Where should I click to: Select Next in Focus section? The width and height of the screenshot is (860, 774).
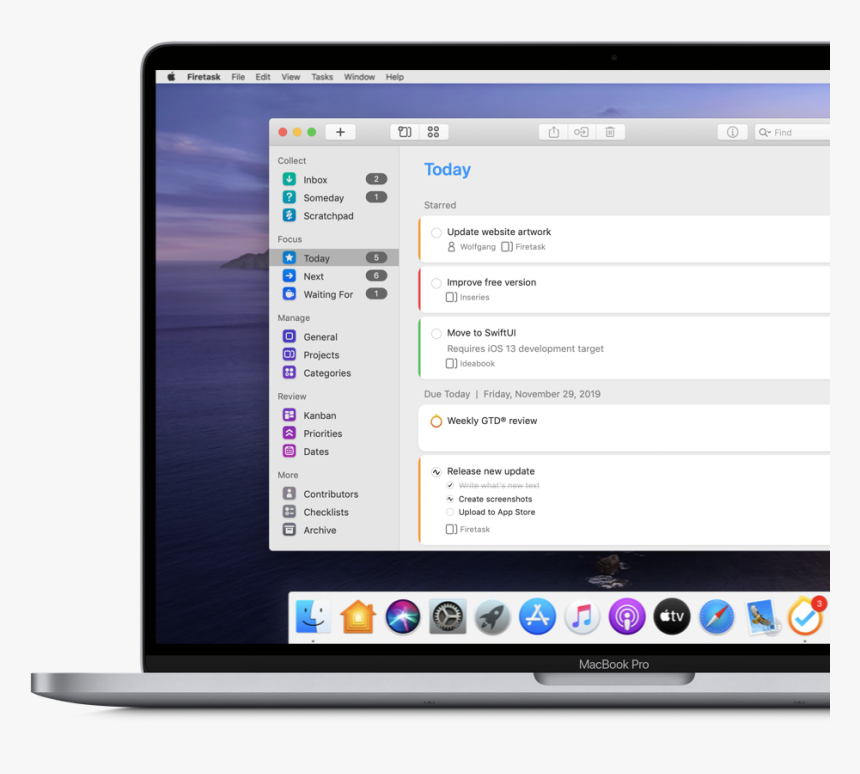pos(335,276)
